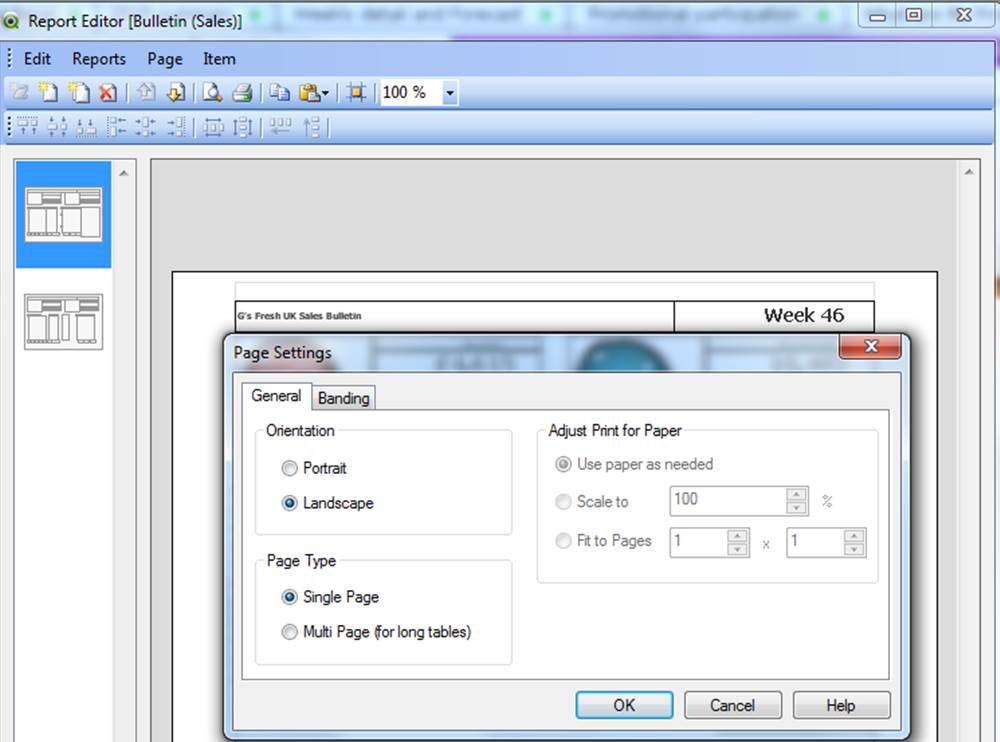Open the zoom percentage dropdown

pos(448,92)
